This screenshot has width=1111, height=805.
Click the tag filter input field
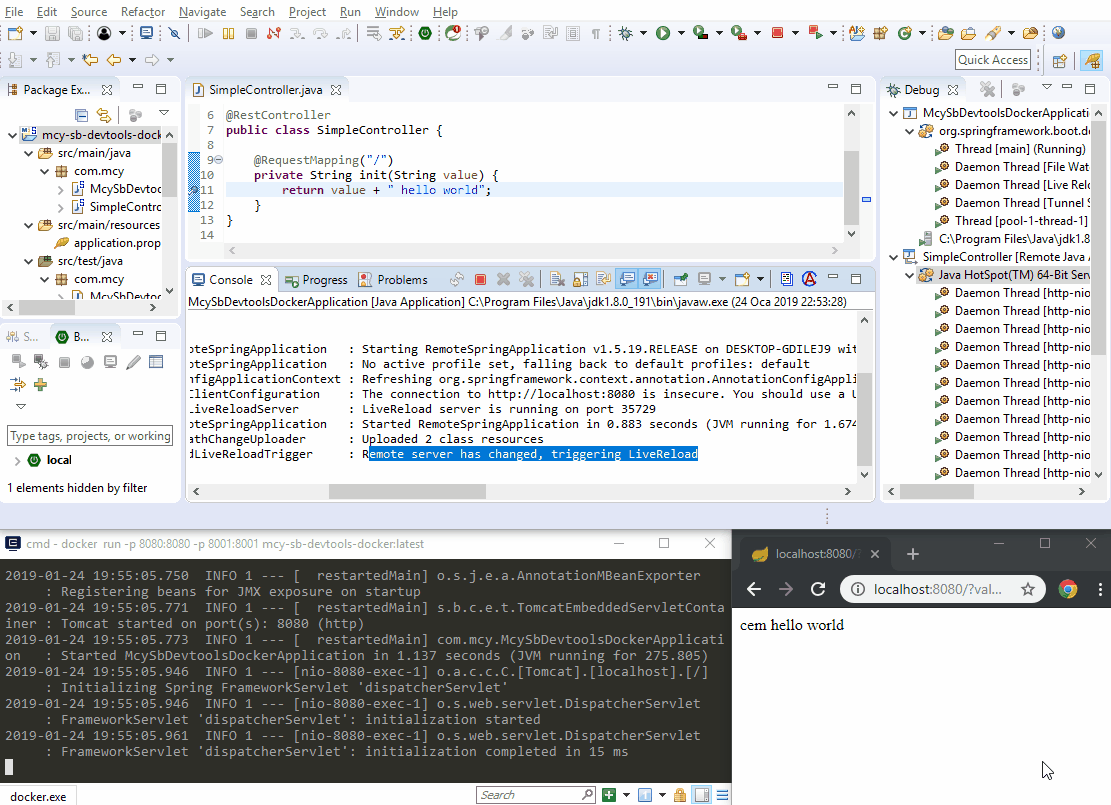coord(89,435)
